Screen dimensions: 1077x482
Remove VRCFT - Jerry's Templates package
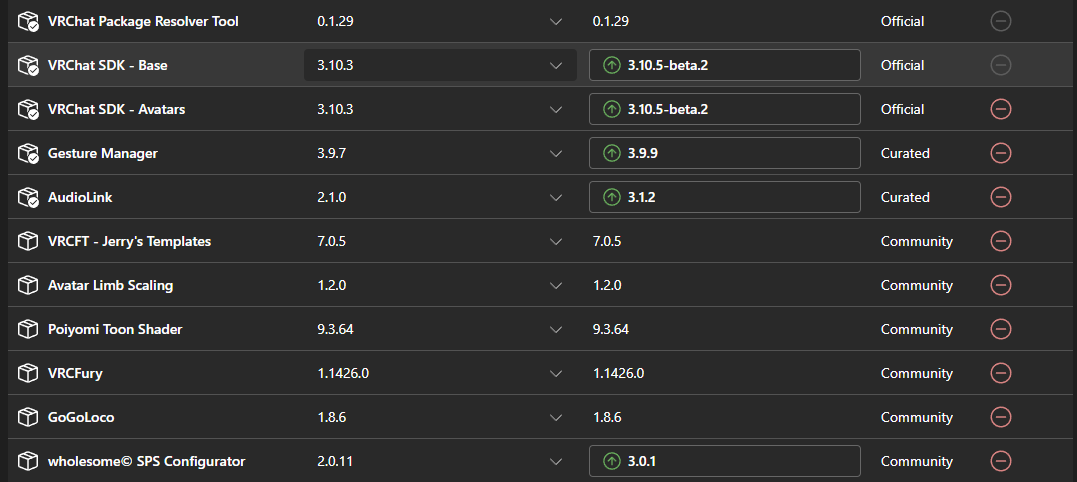pos(1001,241)
